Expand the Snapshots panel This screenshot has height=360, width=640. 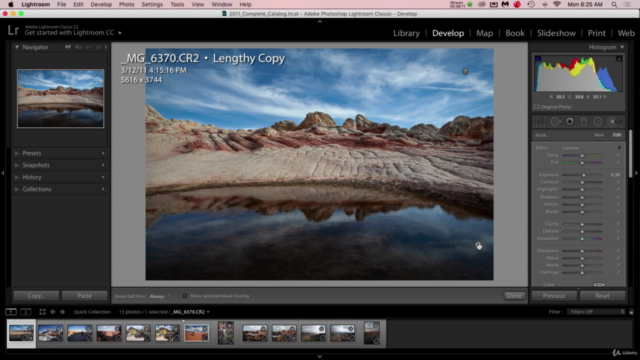[17, 165]
